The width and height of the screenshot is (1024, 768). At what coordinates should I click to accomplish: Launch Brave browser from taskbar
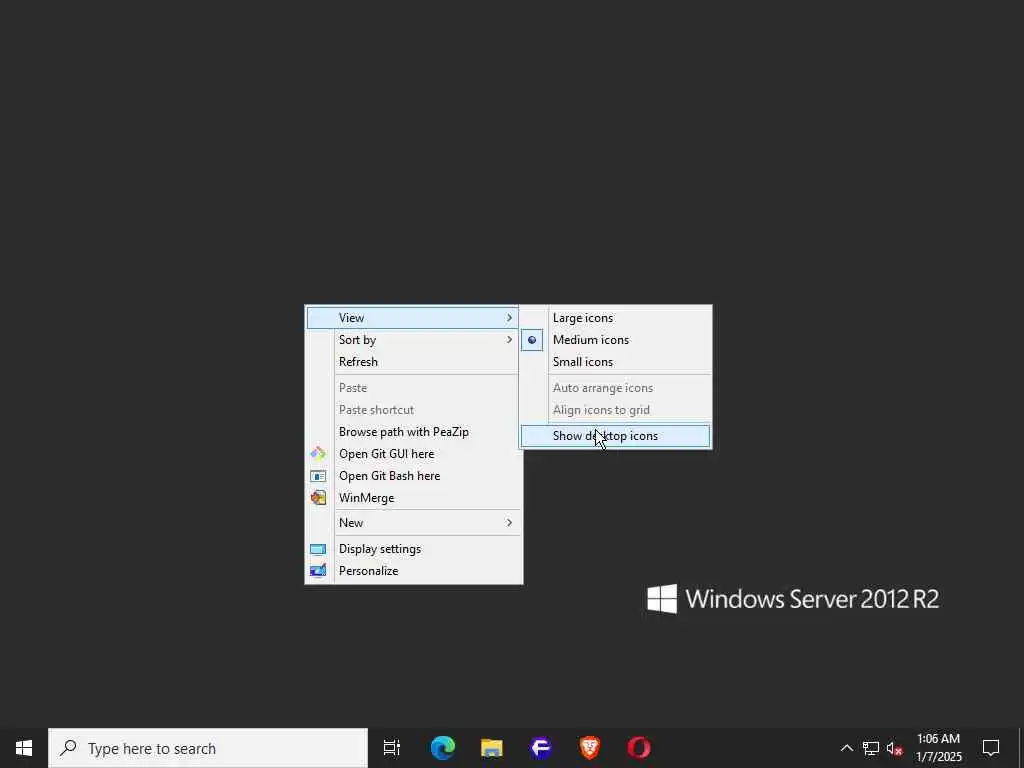590,748
